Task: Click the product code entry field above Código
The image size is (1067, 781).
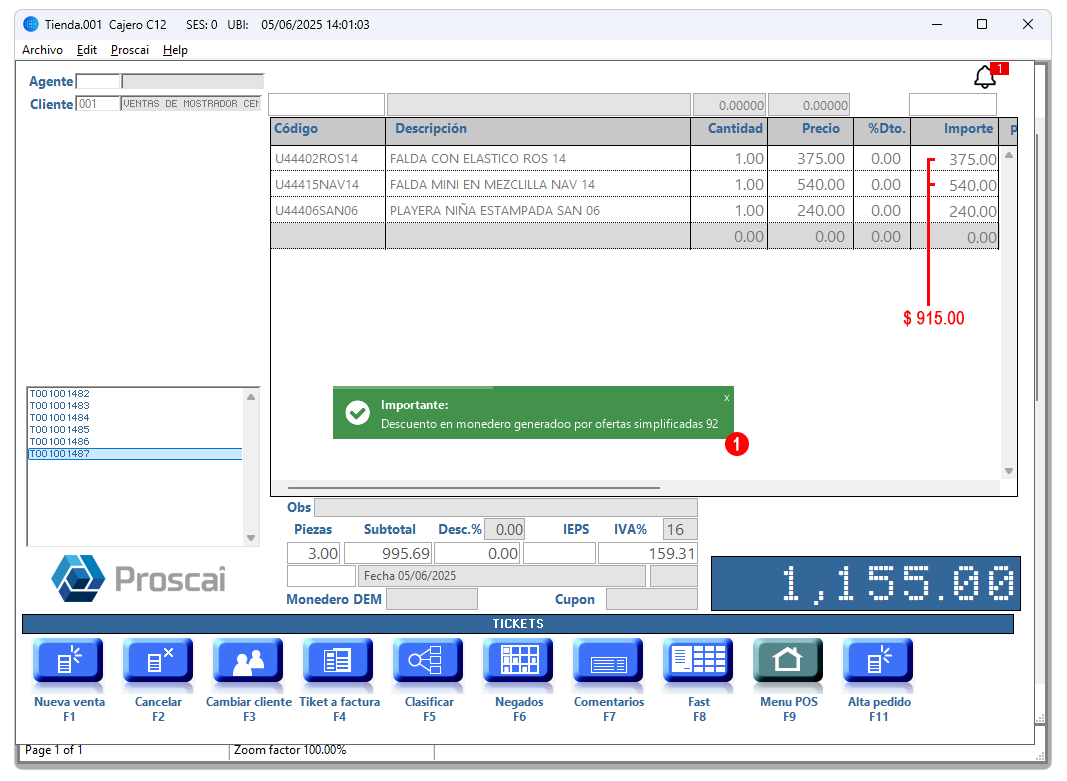Action: (327, 105)
